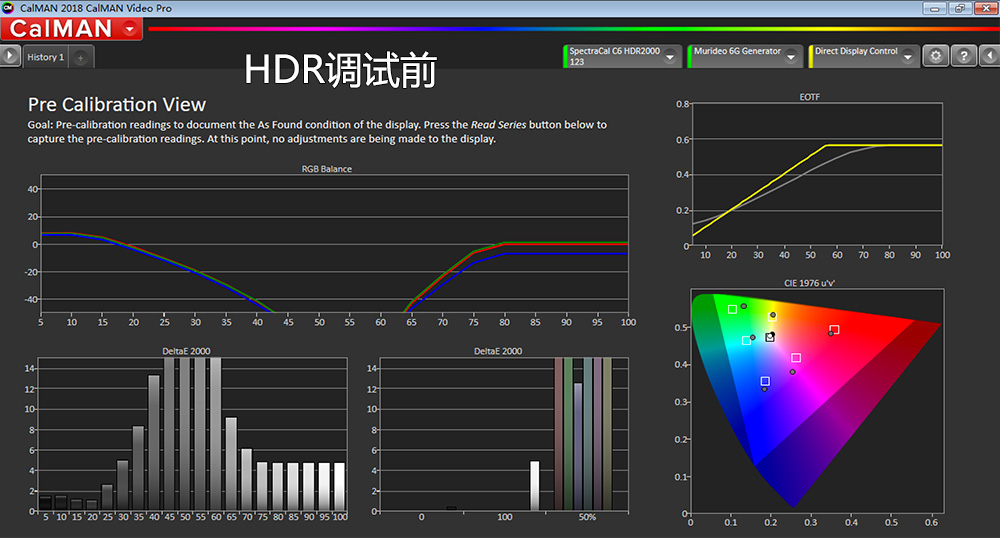The width and height of the screenshot is (1000, 538).
Task: Click the CalMAN logo
Action: [x=61, y=29]
